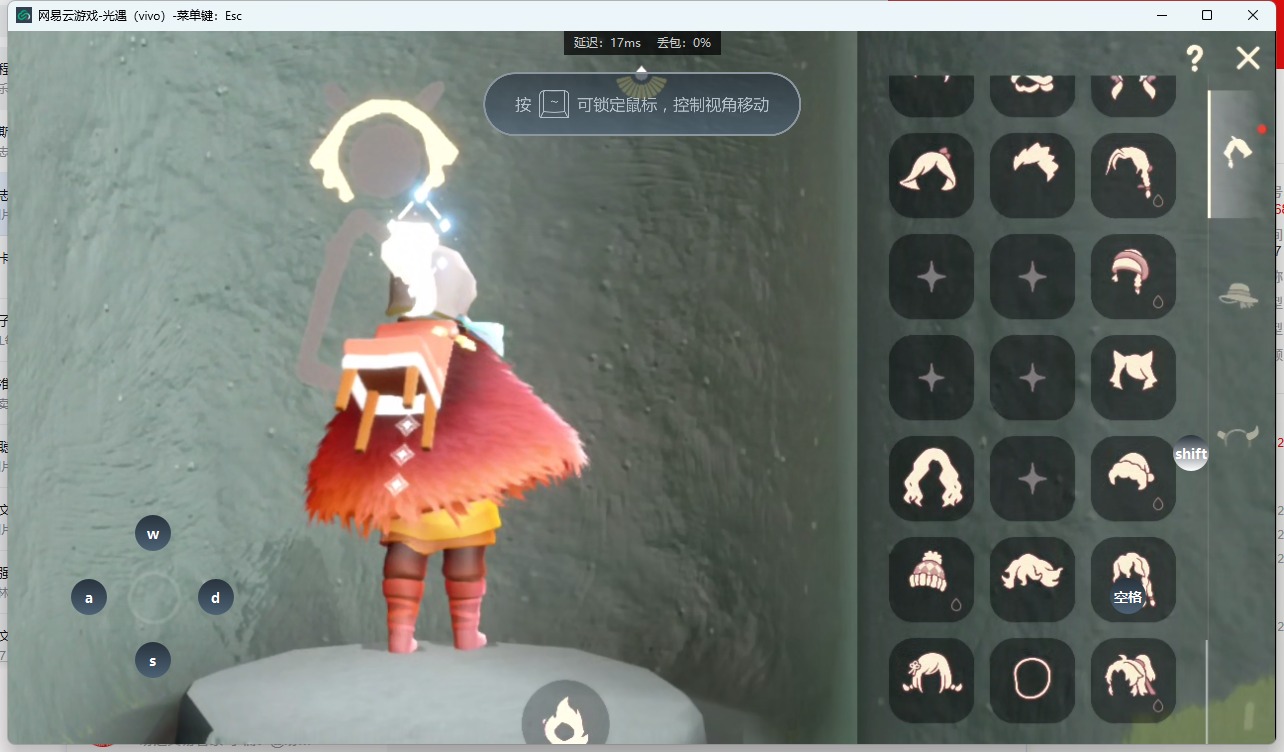Click the locked star slot directly above long wavy hairstyle
This screenshot has width=1284, height=752.
click(x=931, y=377)
